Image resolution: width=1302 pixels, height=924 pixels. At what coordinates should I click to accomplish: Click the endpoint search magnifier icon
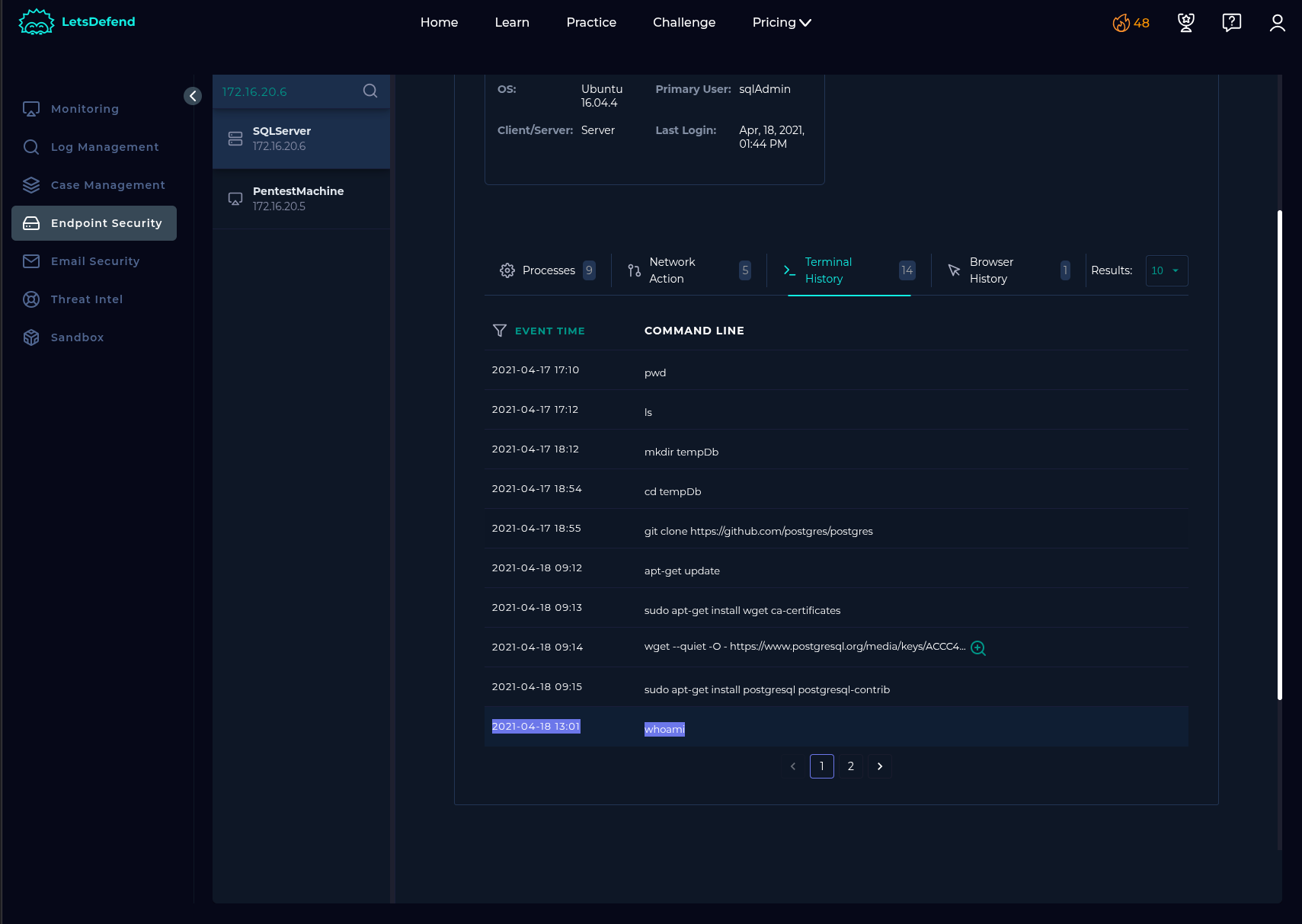click(x=370, y=91)
